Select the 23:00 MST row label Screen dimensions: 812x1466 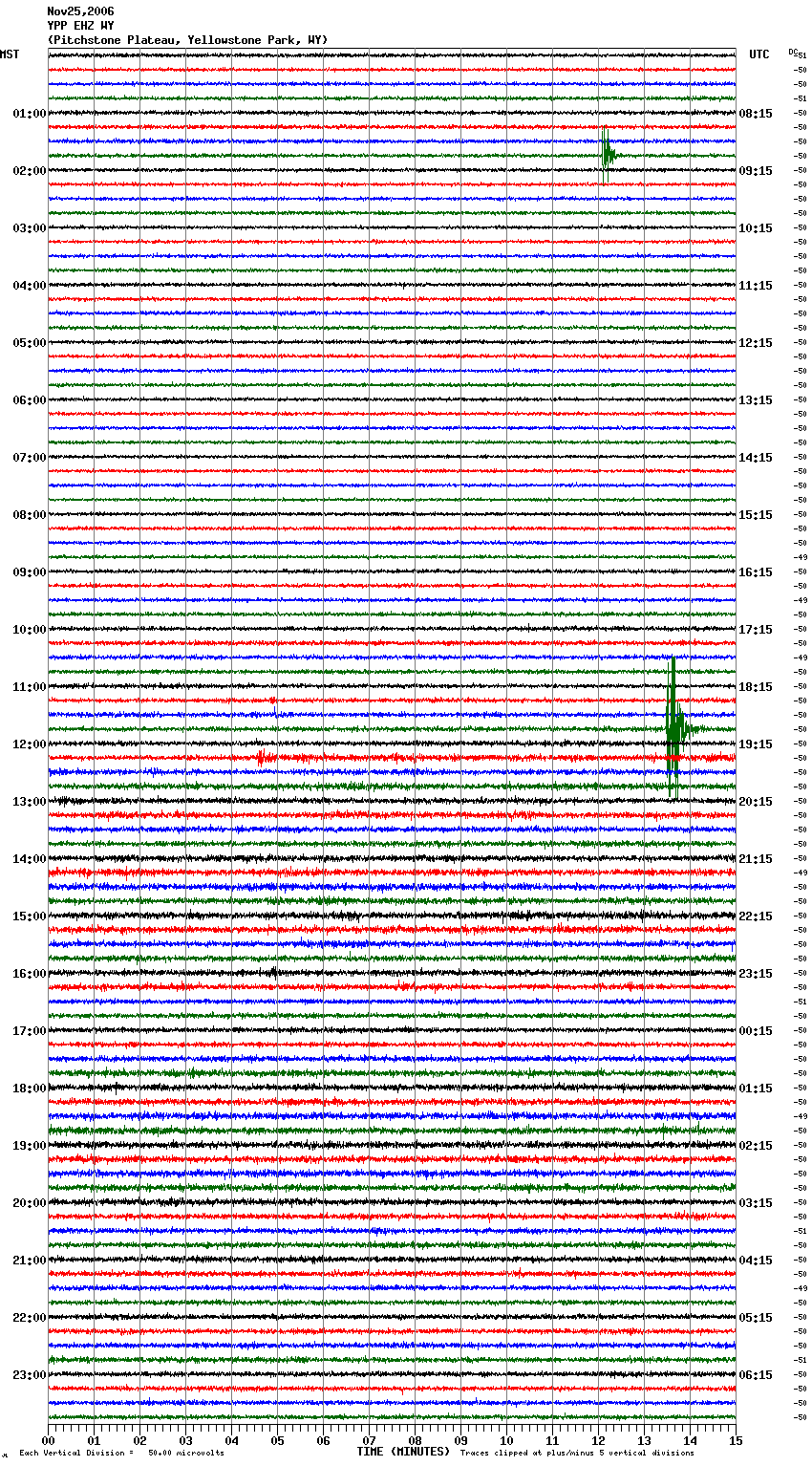[x=30, y=1375]
